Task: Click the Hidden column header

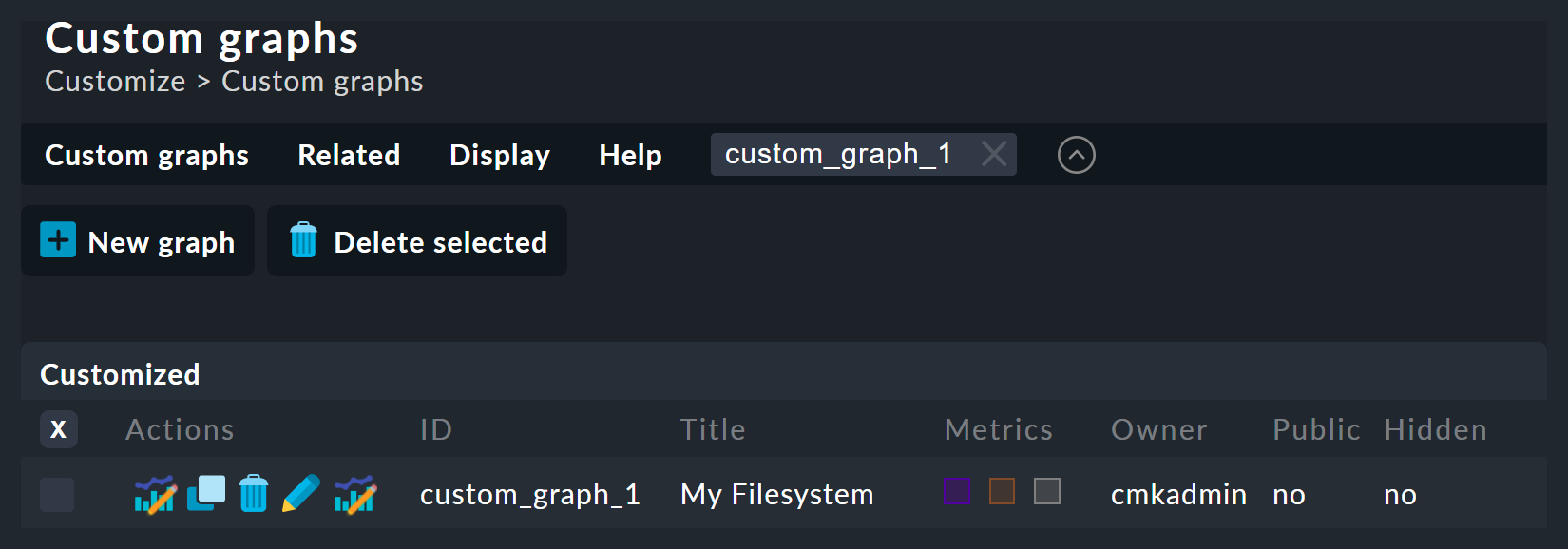Action: pos(1435,429)
